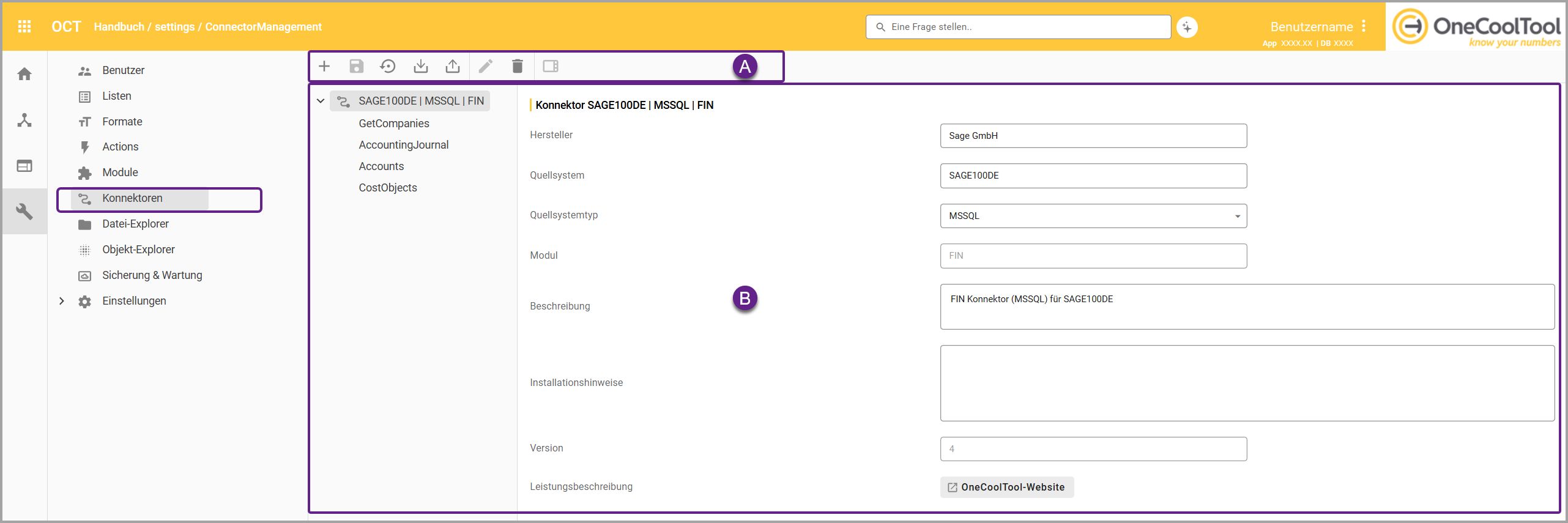Click the Listen list icon
Image resolution: width=1568 pixels, height=523 pixels.
(x=85, y=97)
